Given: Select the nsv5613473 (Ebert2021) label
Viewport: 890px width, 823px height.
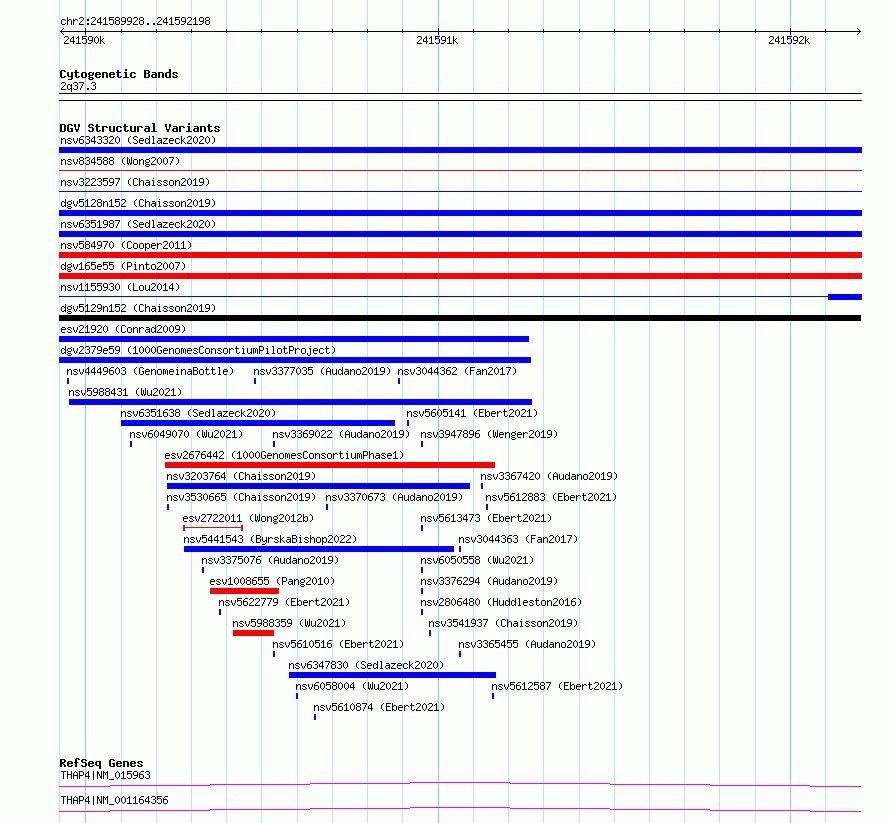Looking at the screenshot, I should 486,518.
